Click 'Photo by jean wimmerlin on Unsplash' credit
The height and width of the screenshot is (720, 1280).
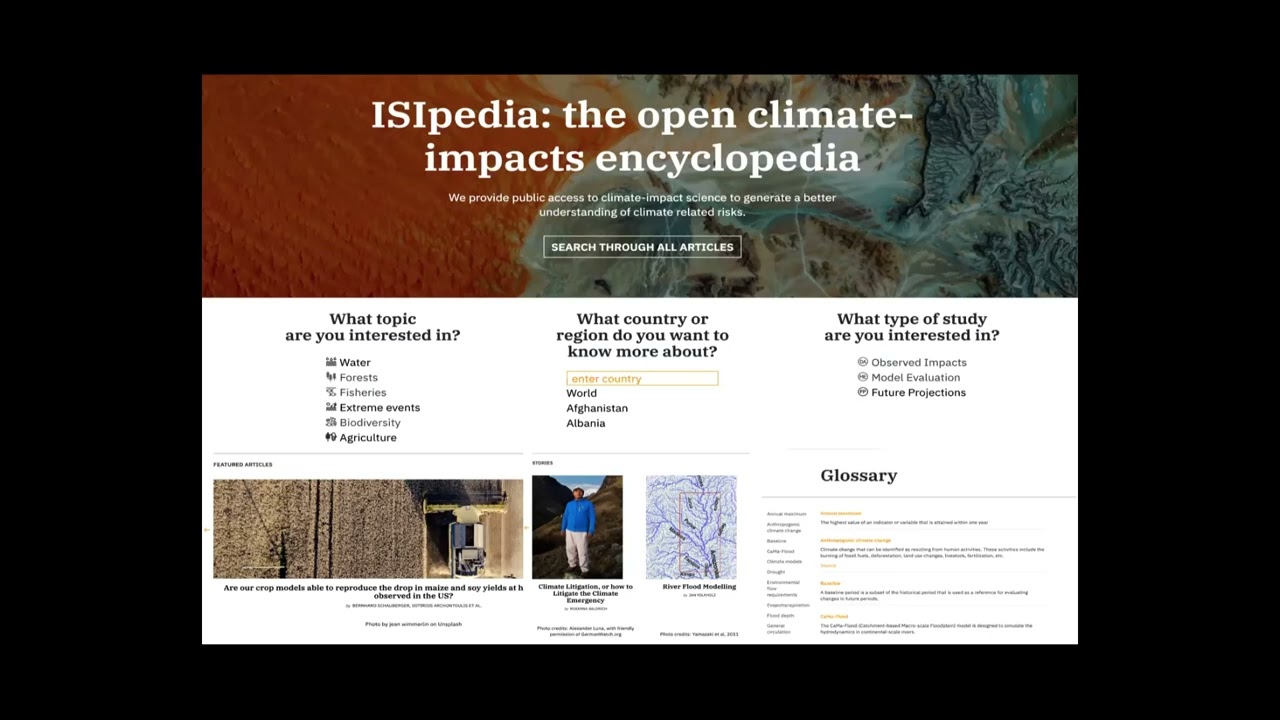pyautogui.click(x=413, y=624)
